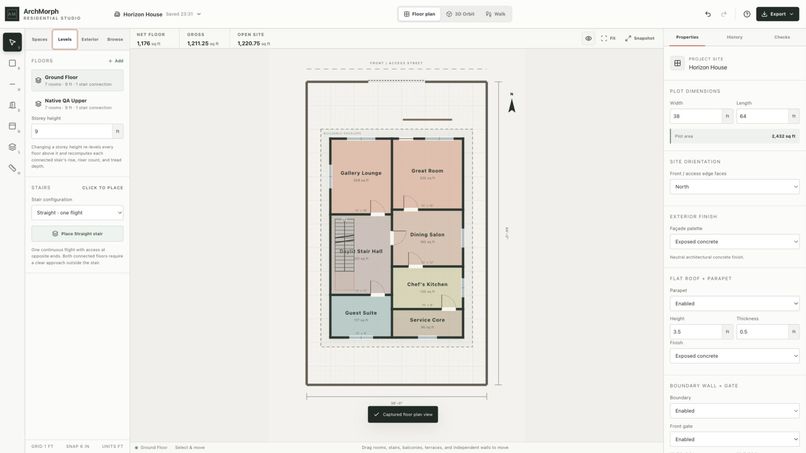The width and height of the screenshot is (806, 453).
Task: Select the Service Core room
Action: (427, 323)
